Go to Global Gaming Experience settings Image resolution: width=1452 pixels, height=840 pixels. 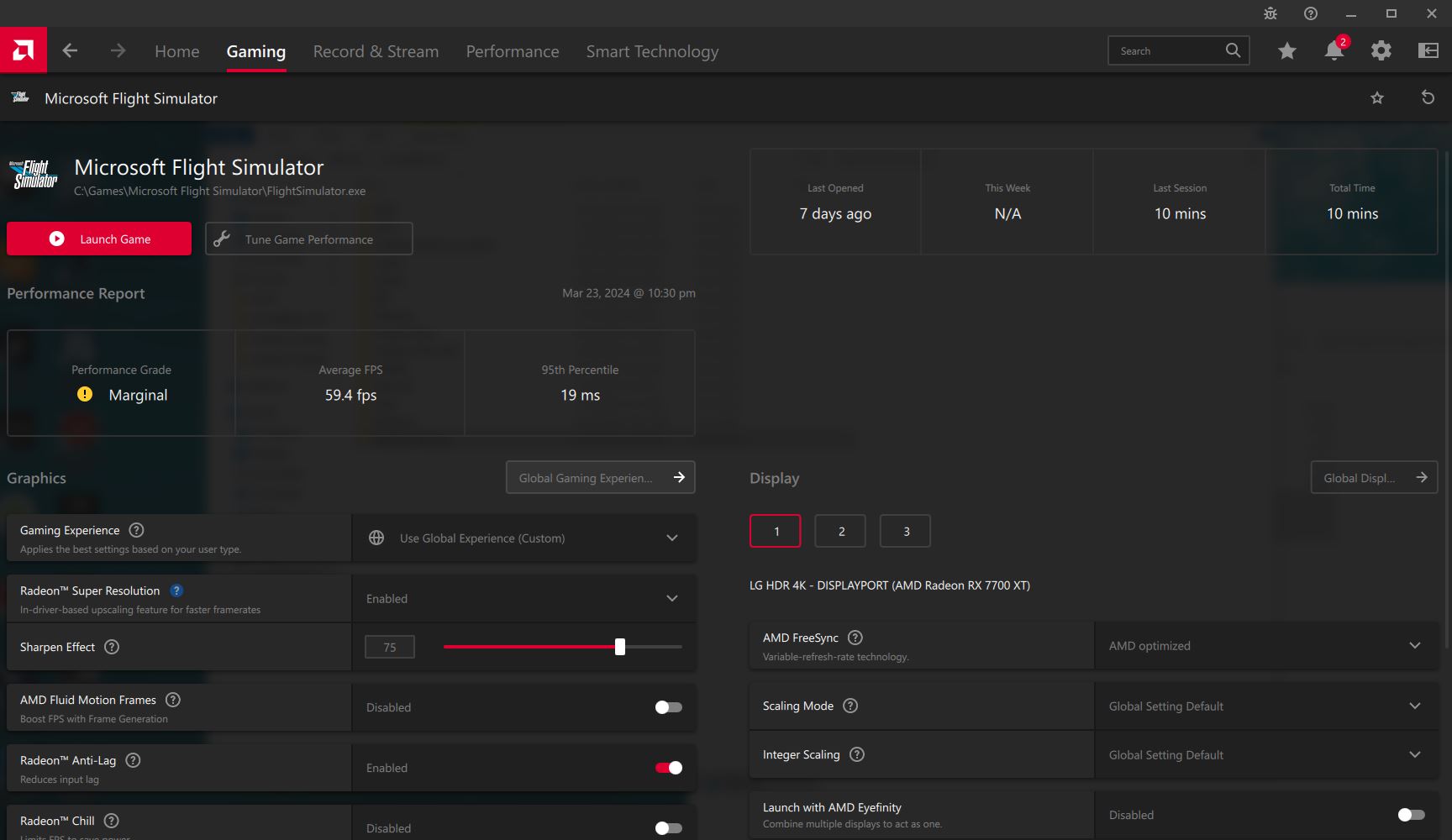click(x=601, y=477)
